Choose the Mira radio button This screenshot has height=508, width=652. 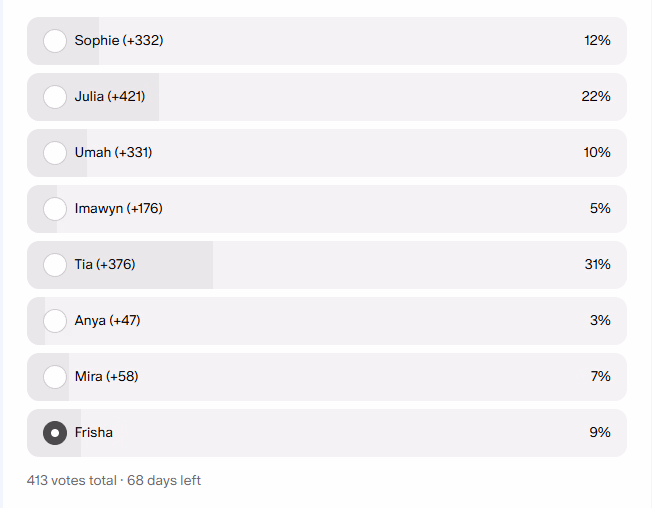pyautogui.click(x=55, y=377)
